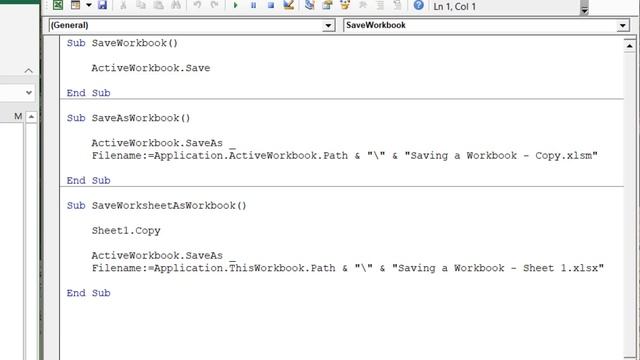Image resolution: width=640 pixels, height=360 pixels.
Task: Click End Sub of SaveWorksheetAsWorkbook procedure
Action: [x=89, y=293]
